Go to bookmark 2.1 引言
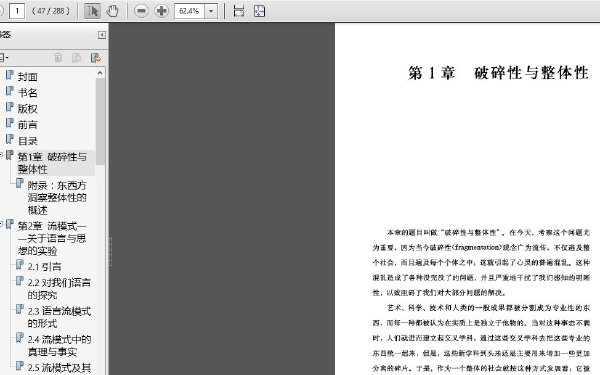The width and height of the screenshot is (600, 375). tap(44, 267)
